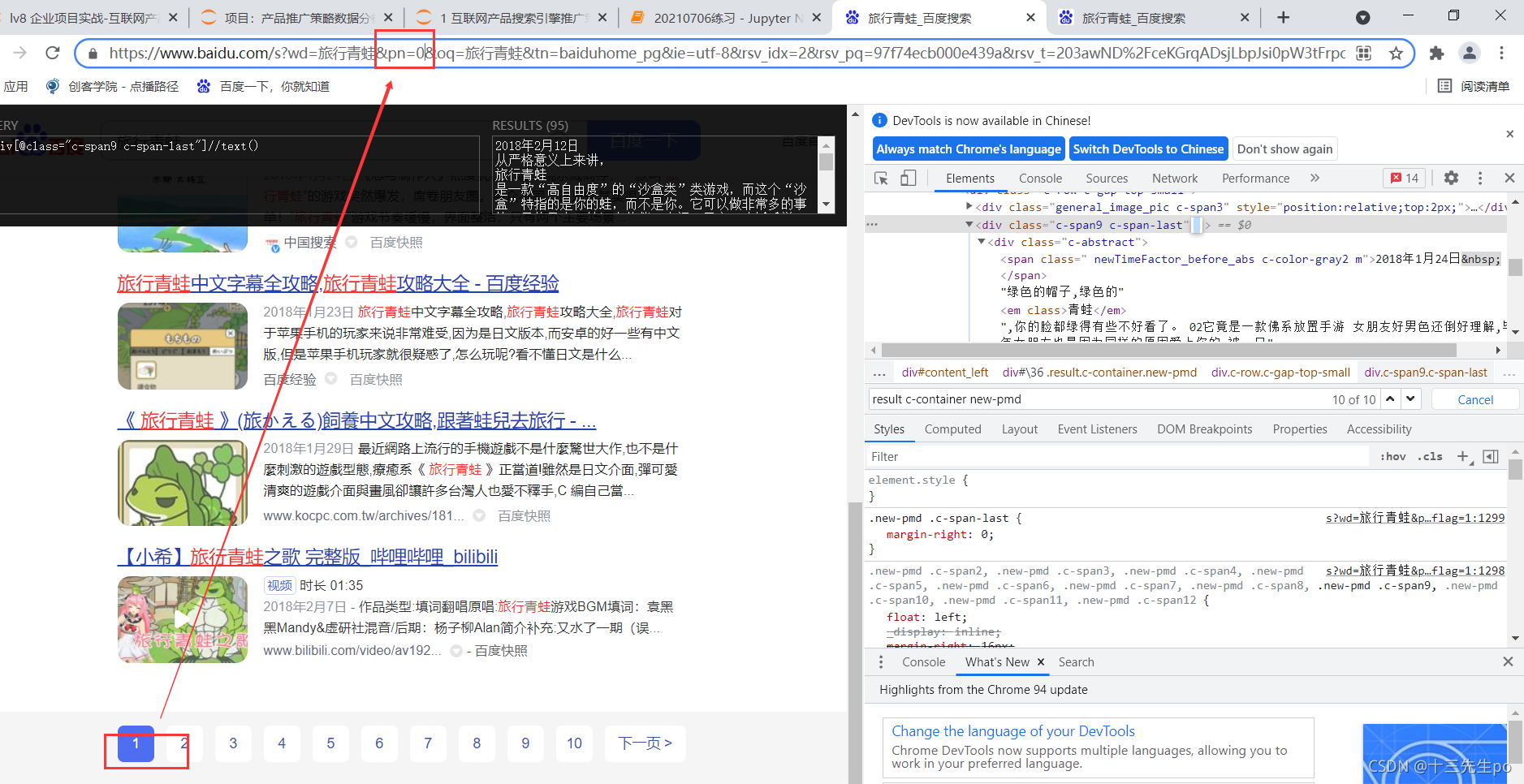The image size is (1524, 784).
Task: Click Switch DevTools to Chinese button
Action: (x=1148, y=149)
